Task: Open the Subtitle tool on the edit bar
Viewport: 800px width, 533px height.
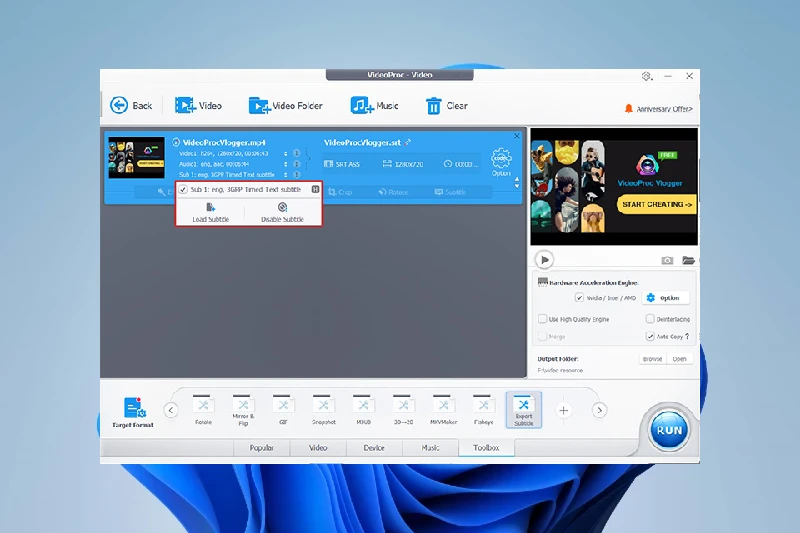Action: (450, 192)
